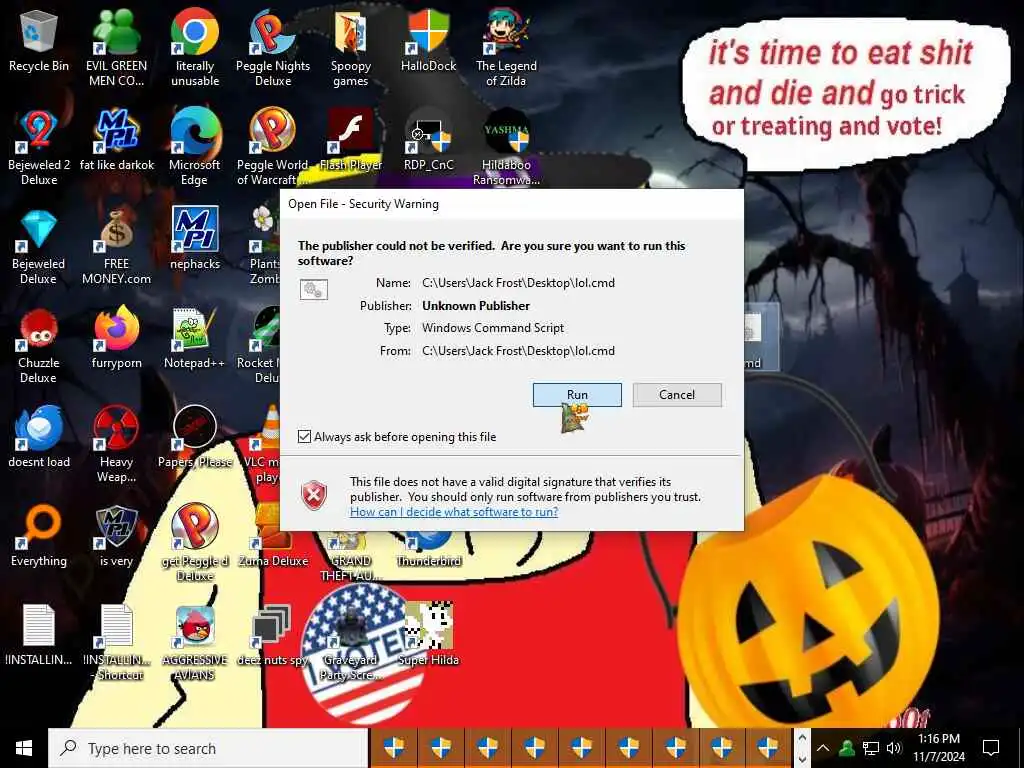Launch AGGRESSIVE AVIANS shortcut
The image size is (1024, 768).
point(195,643)
